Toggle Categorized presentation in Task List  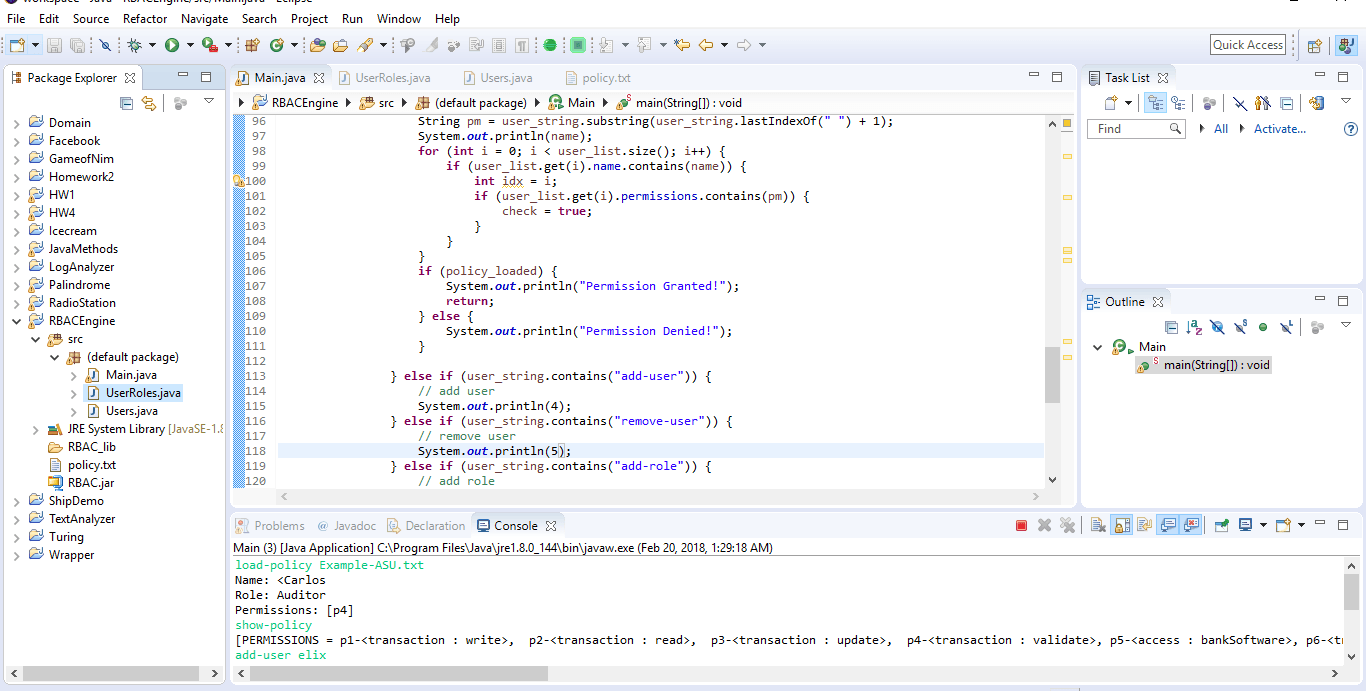click(x=1155, y=103)
